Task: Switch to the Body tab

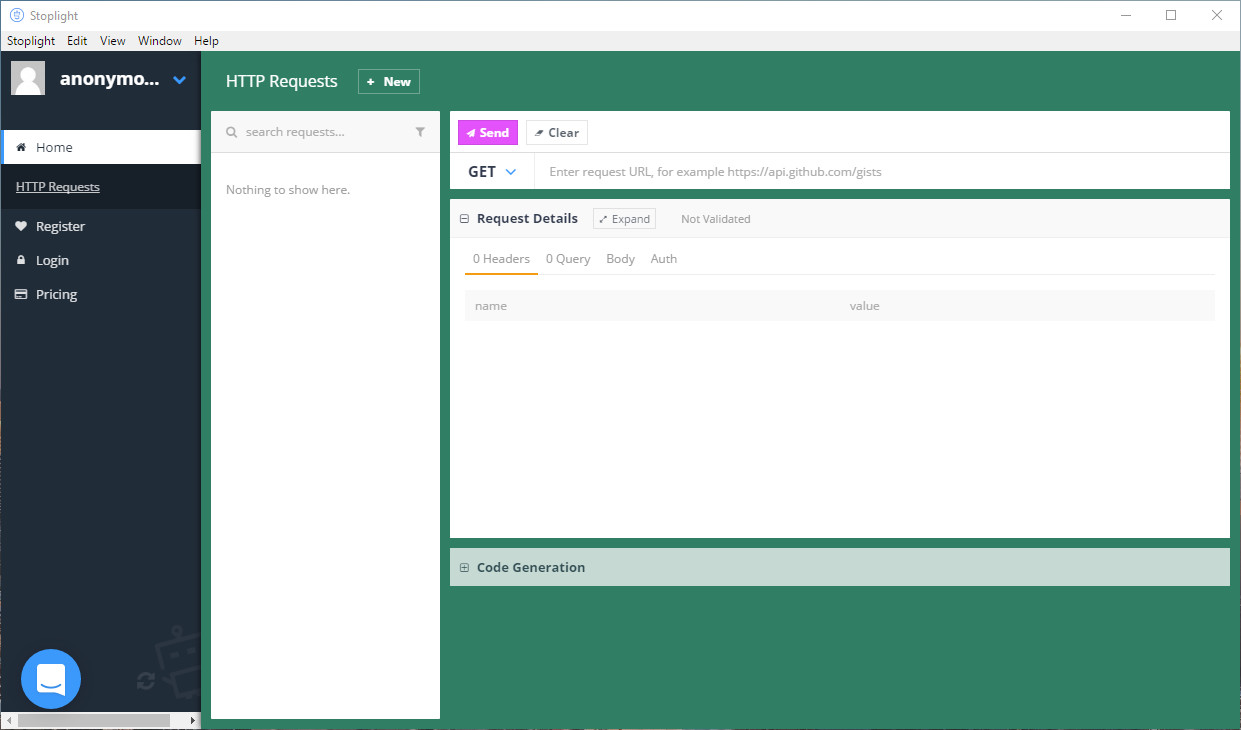Action: 621,259
